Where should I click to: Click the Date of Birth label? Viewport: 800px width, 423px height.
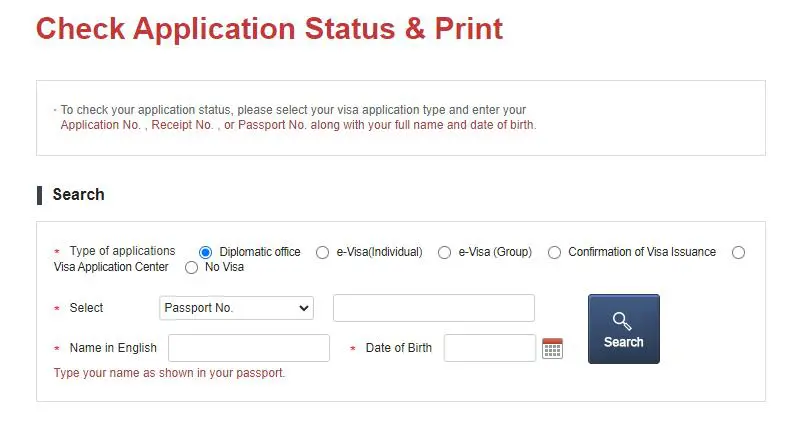[x=398, y=348]
